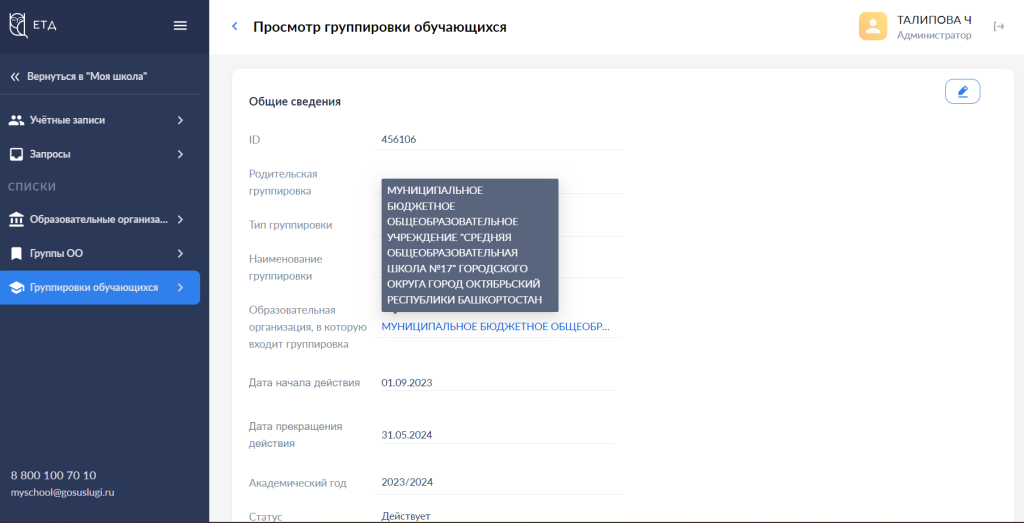The height and width of the screenshot is (523, 1024).
Task: Select the Группировки обучающихся menu item
Action: pos(100,287)
